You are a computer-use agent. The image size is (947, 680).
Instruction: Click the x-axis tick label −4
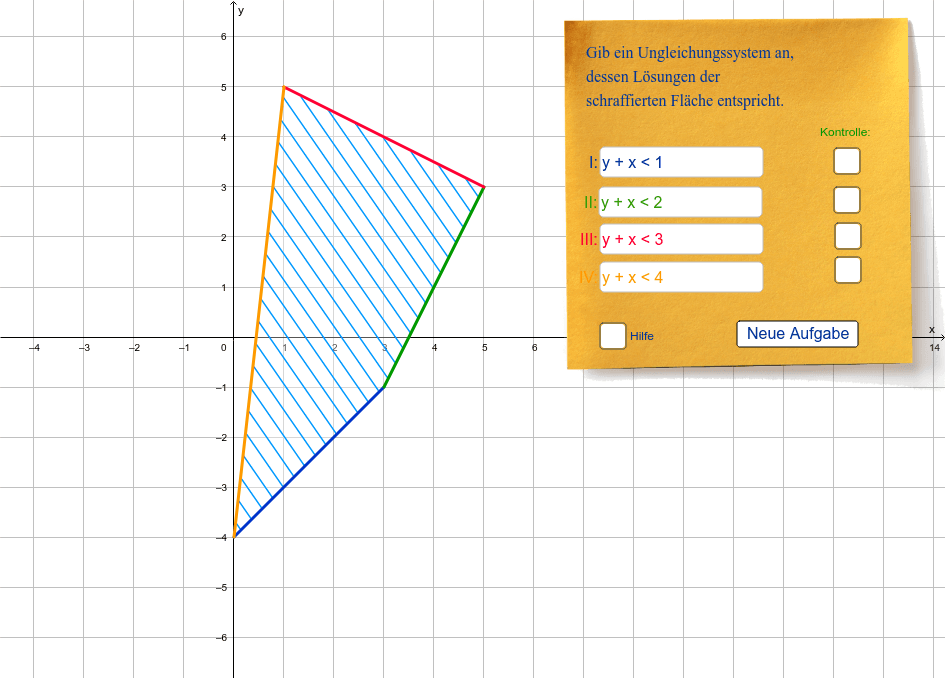(34, 348)
